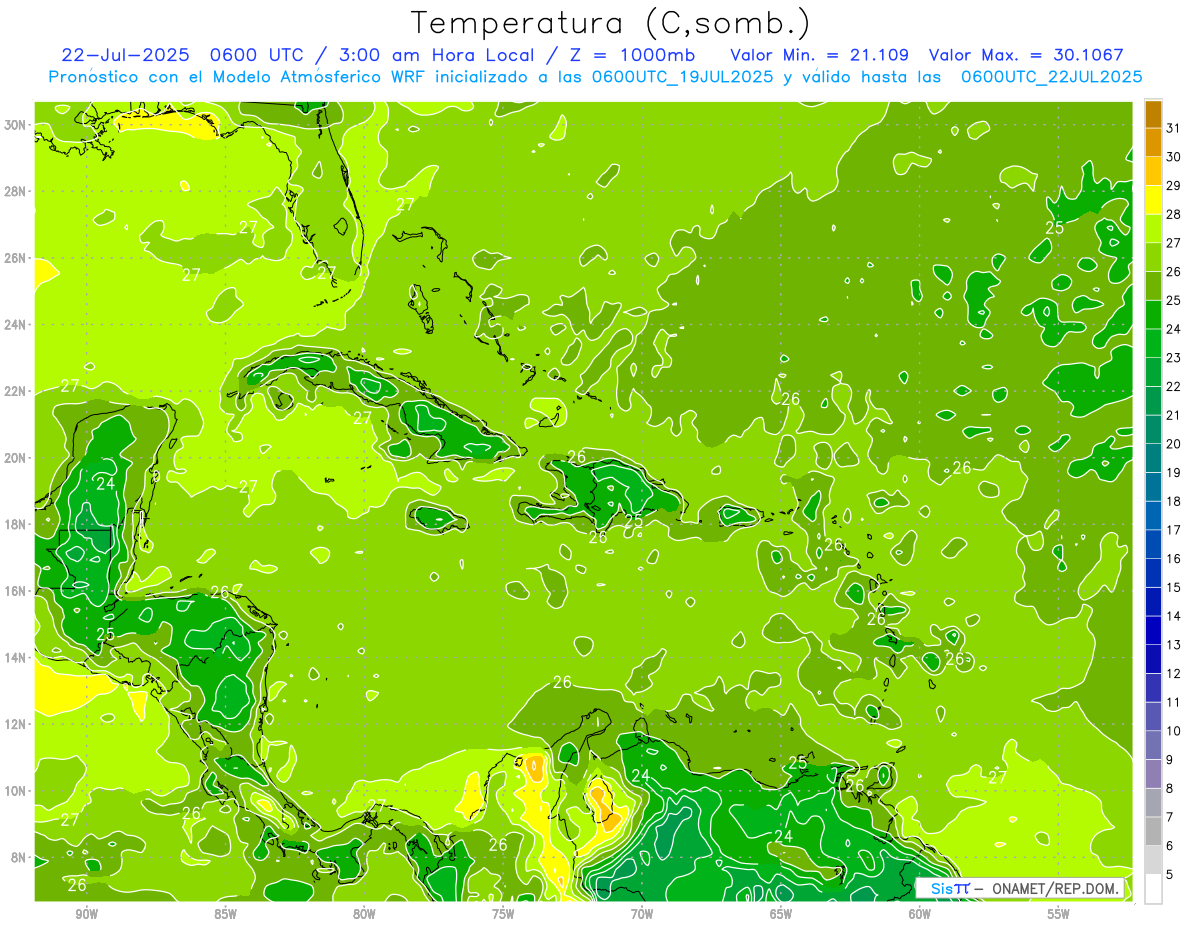Click the 30N latitude axis label
The image size is (1200, 927).
[17, 125]
